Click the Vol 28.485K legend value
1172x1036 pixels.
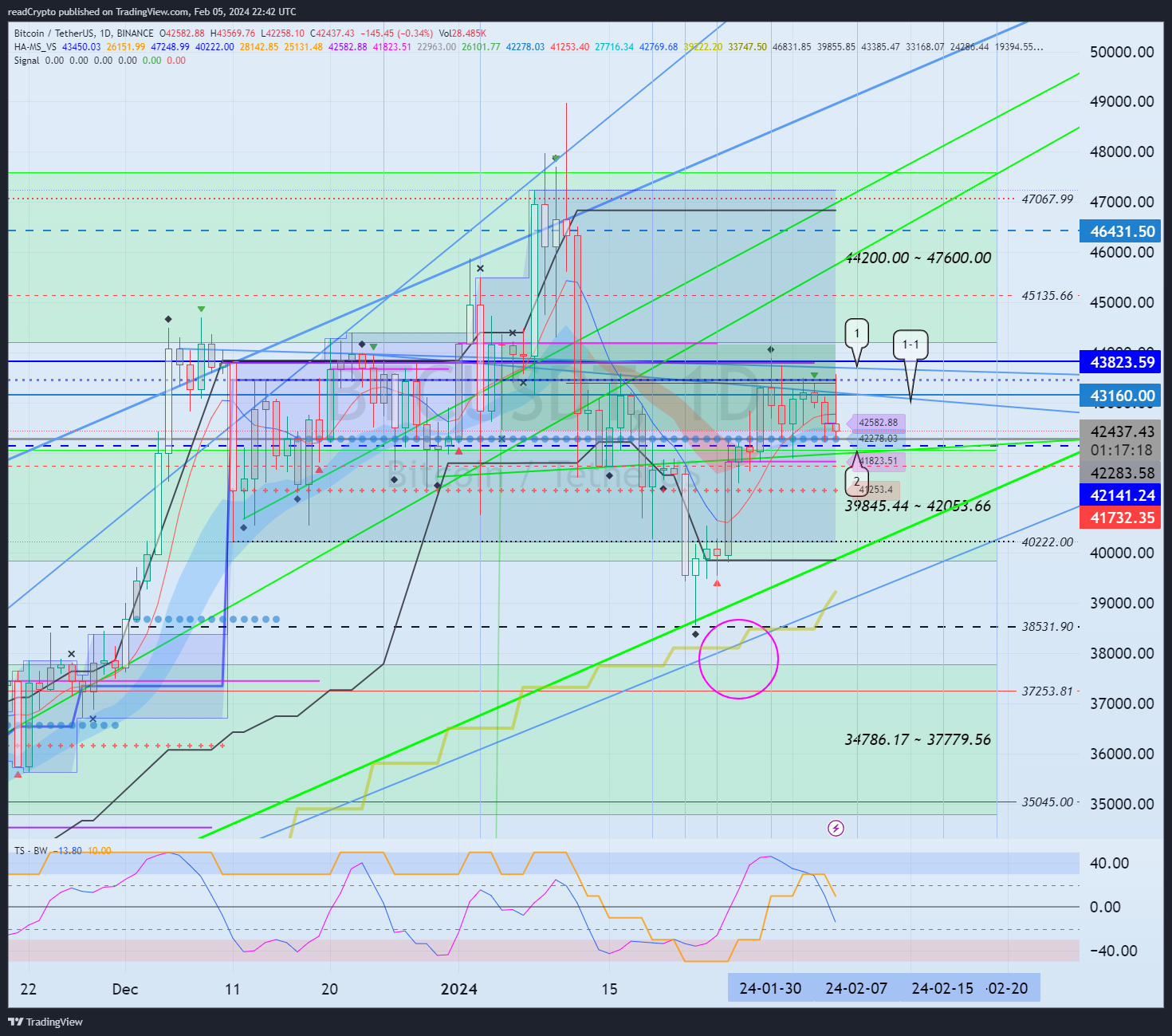[x=462, y=33]
